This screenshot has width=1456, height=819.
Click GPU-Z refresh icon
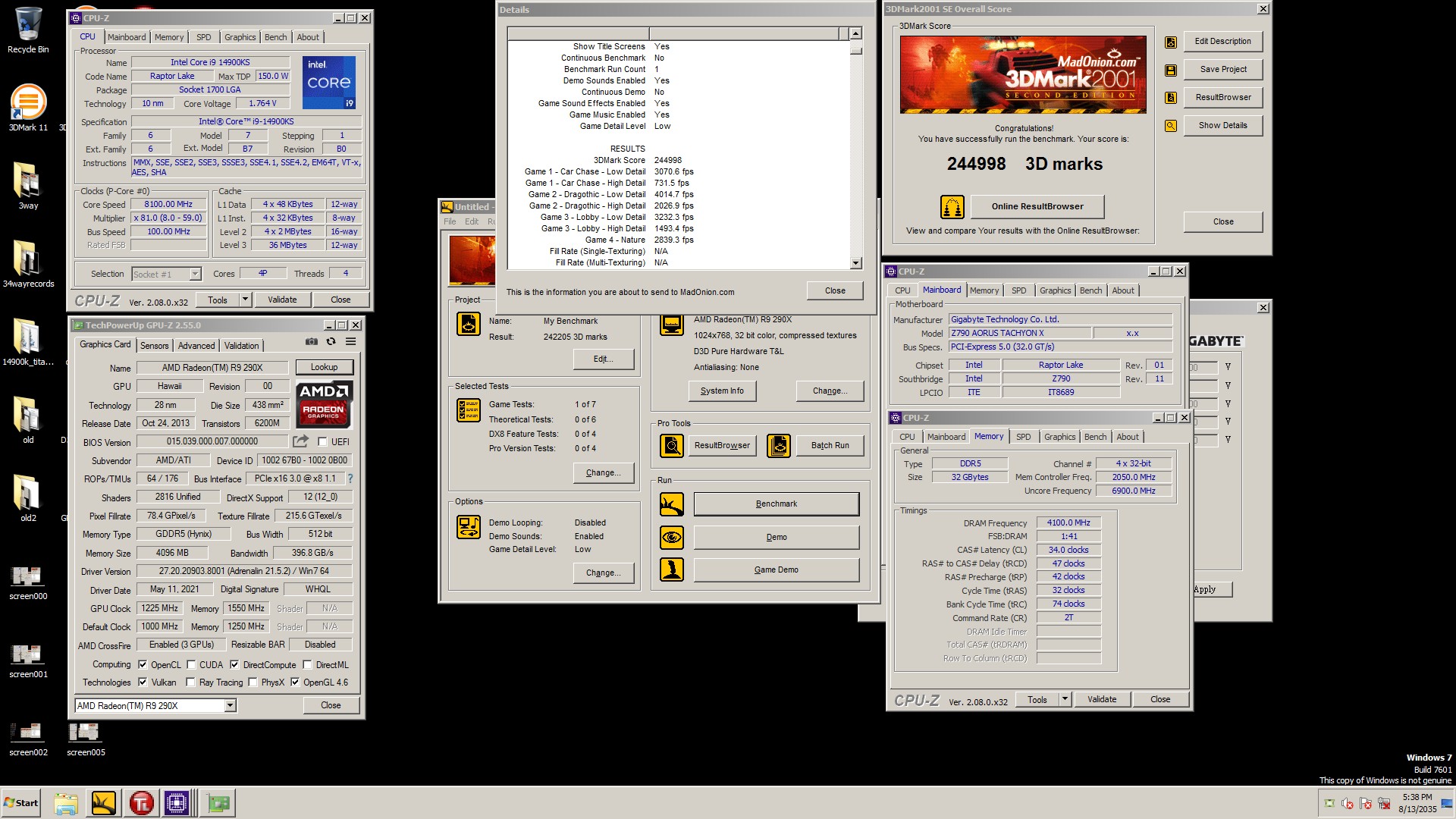tap(331, 342)
